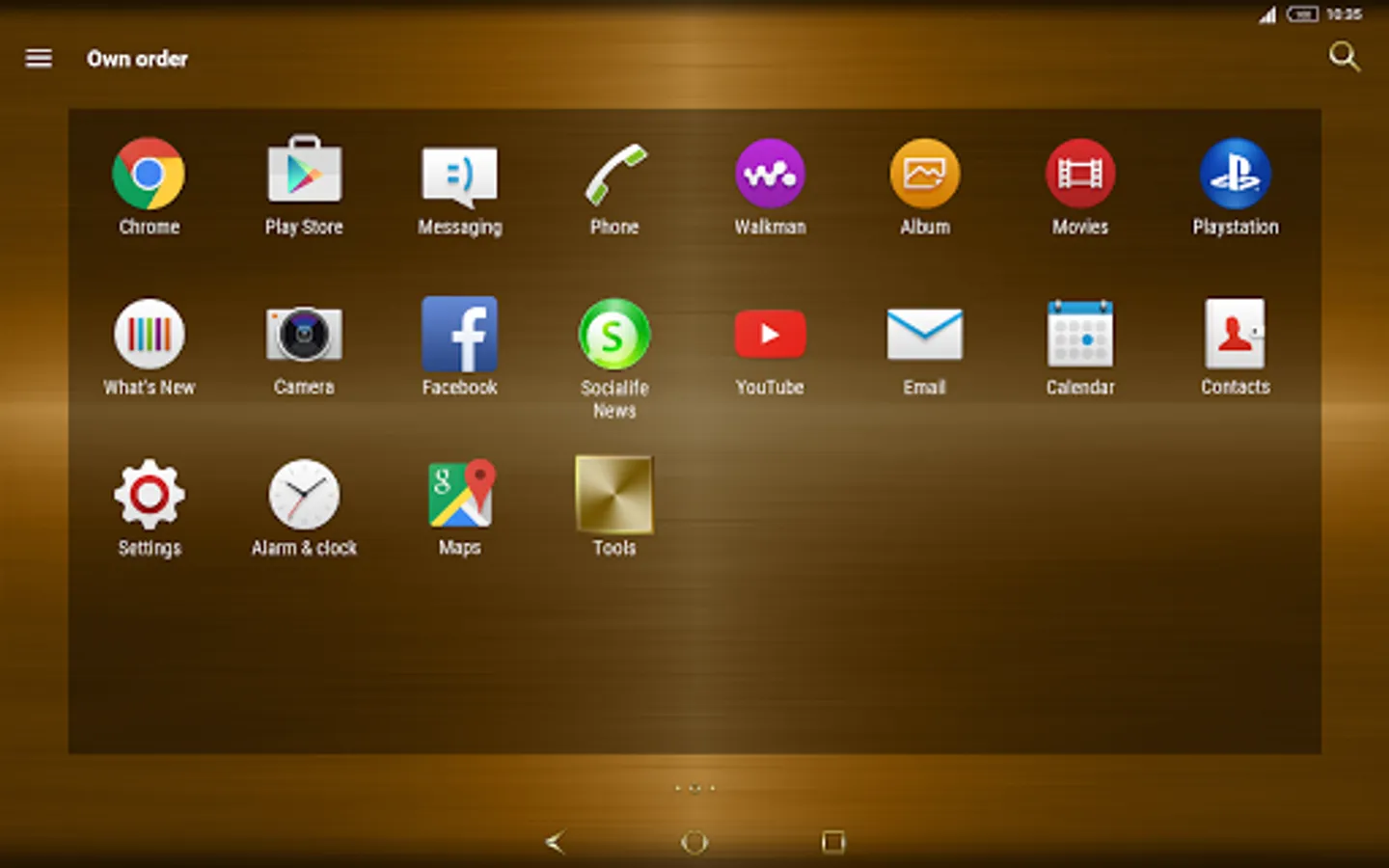Open the What's New app

point(149,334)
